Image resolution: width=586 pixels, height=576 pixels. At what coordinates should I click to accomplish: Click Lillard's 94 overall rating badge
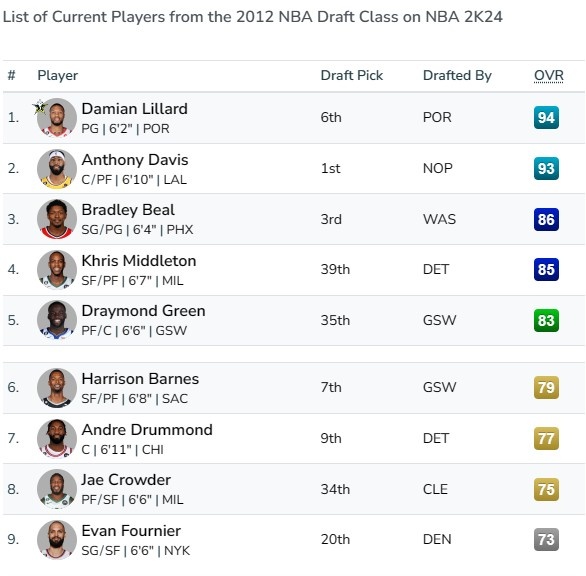pos(546,118)
